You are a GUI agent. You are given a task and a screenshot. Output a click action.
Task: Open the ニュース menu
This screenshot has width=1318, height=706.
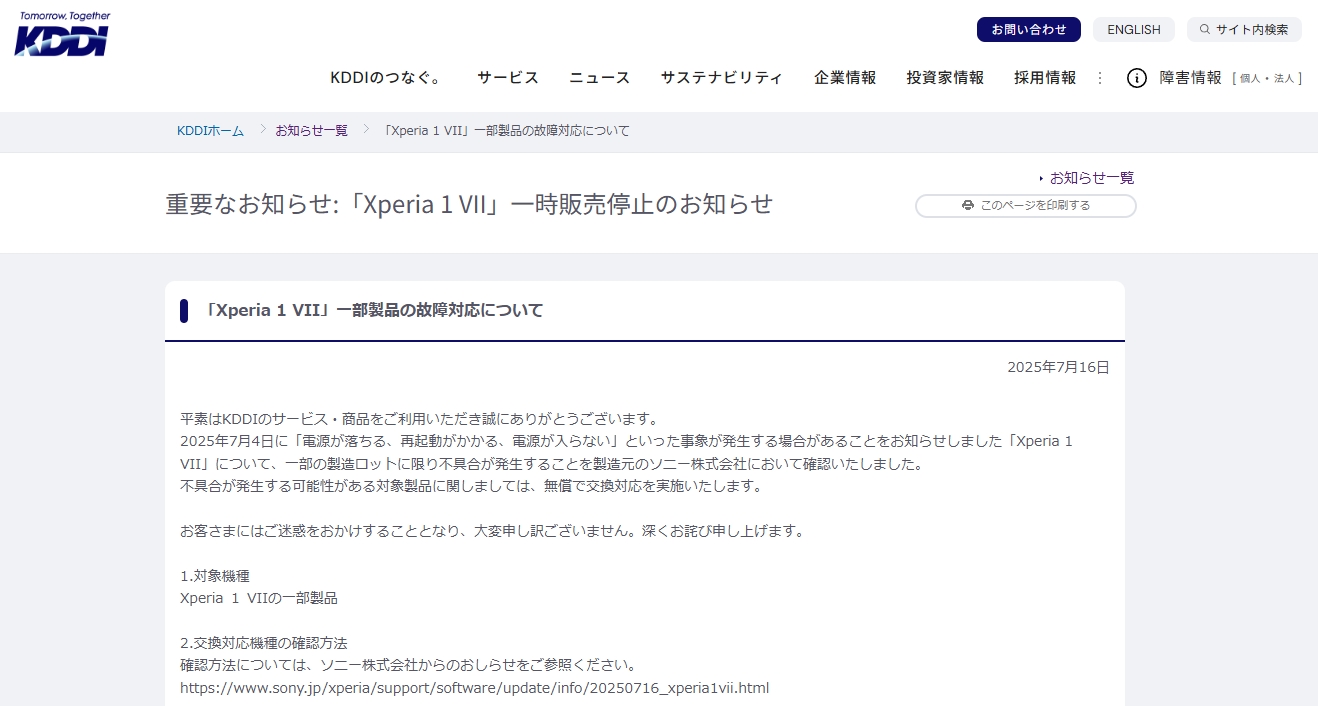(600, 78)
